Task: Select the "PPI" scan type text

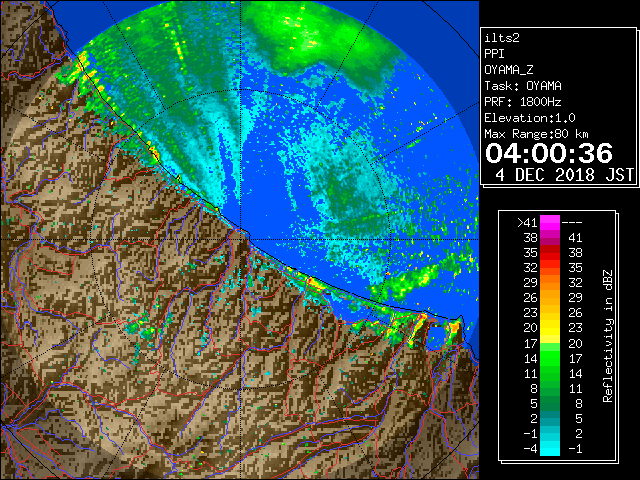Action: point(494,54)
